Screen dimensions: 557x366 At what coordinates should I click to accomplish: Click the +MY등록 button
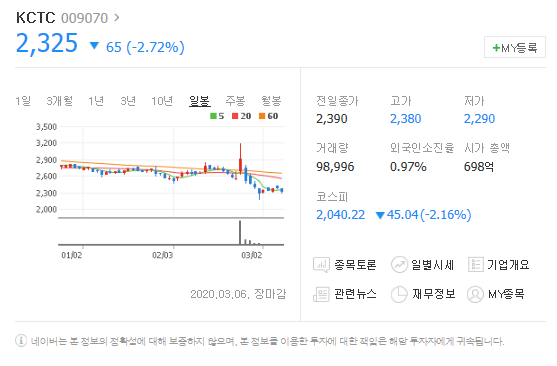pos(515,47)
